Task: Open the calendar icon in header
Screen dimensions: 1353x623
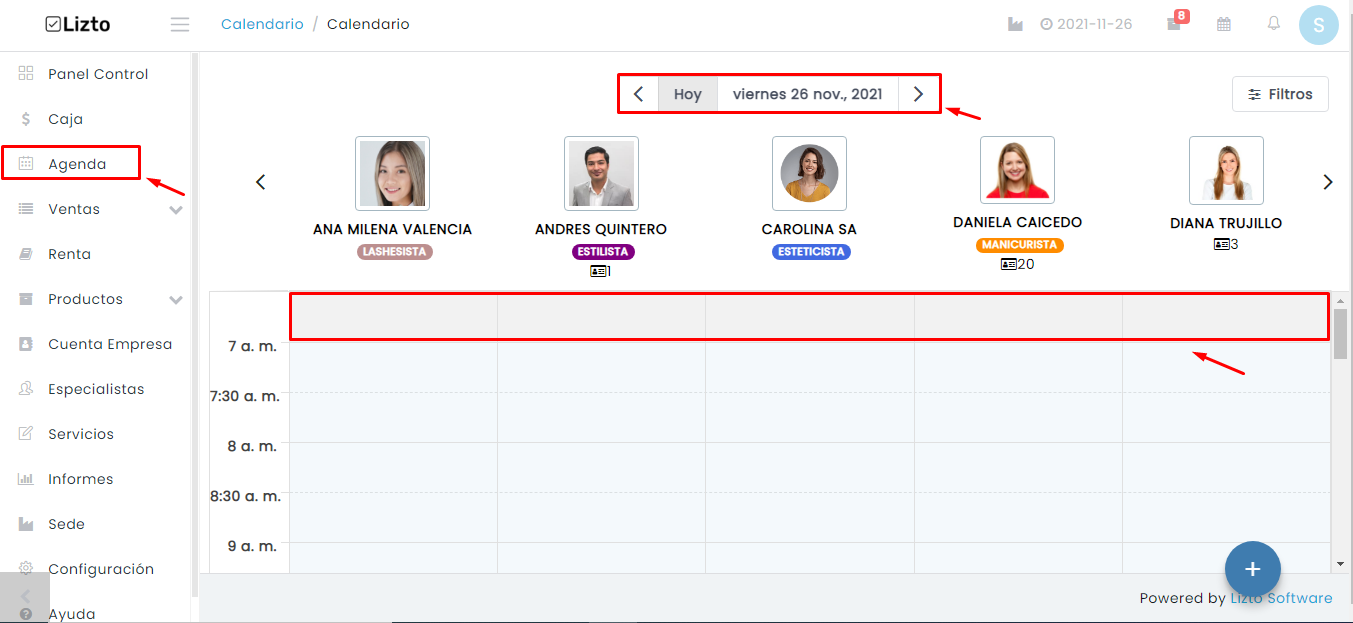Action: coord(1223,24)
